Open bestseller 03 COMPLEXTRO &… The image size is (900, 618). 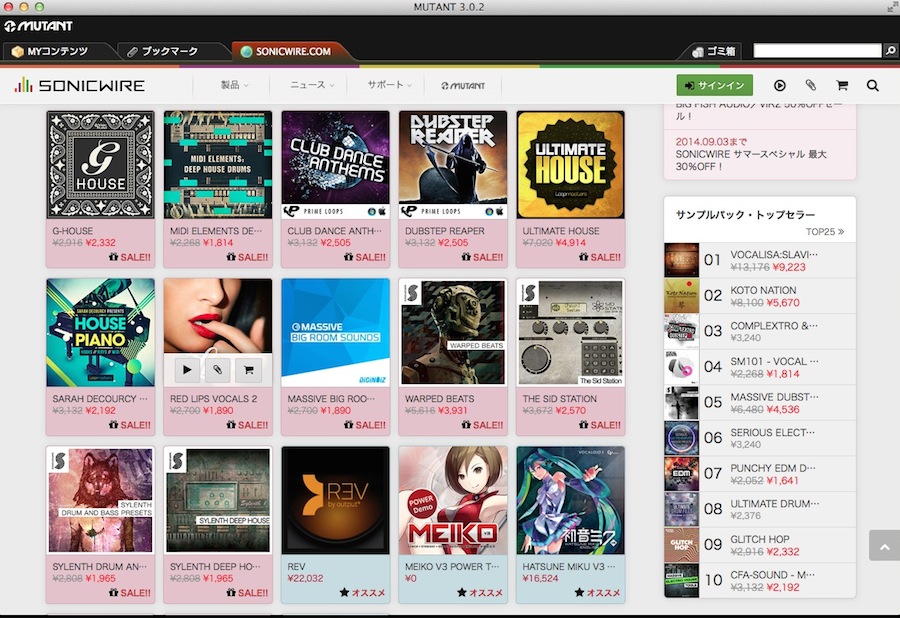click(760, 332)
